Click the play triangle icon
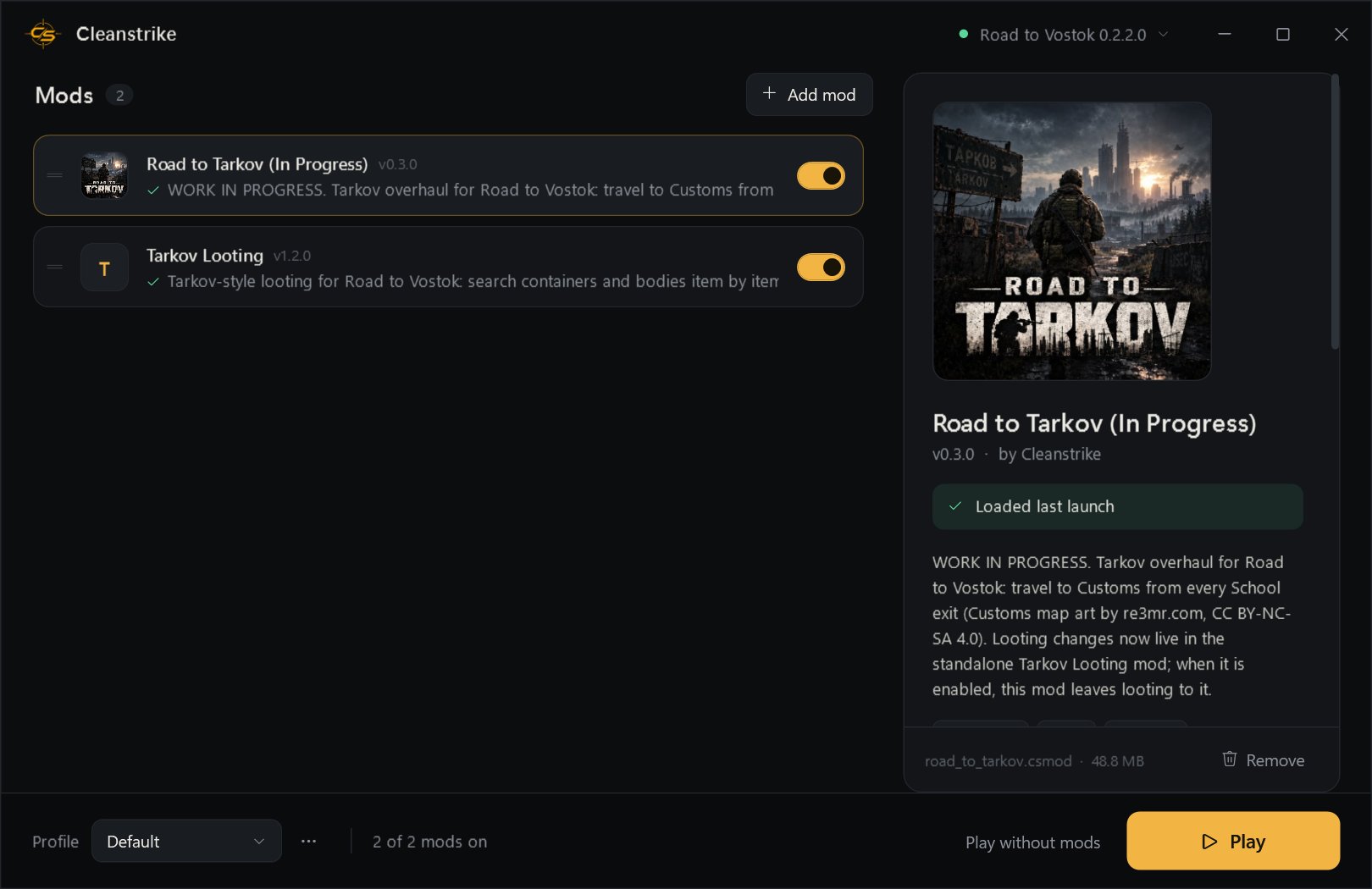This screenshot has height=889, width=1372. (x=1209, y=842)
